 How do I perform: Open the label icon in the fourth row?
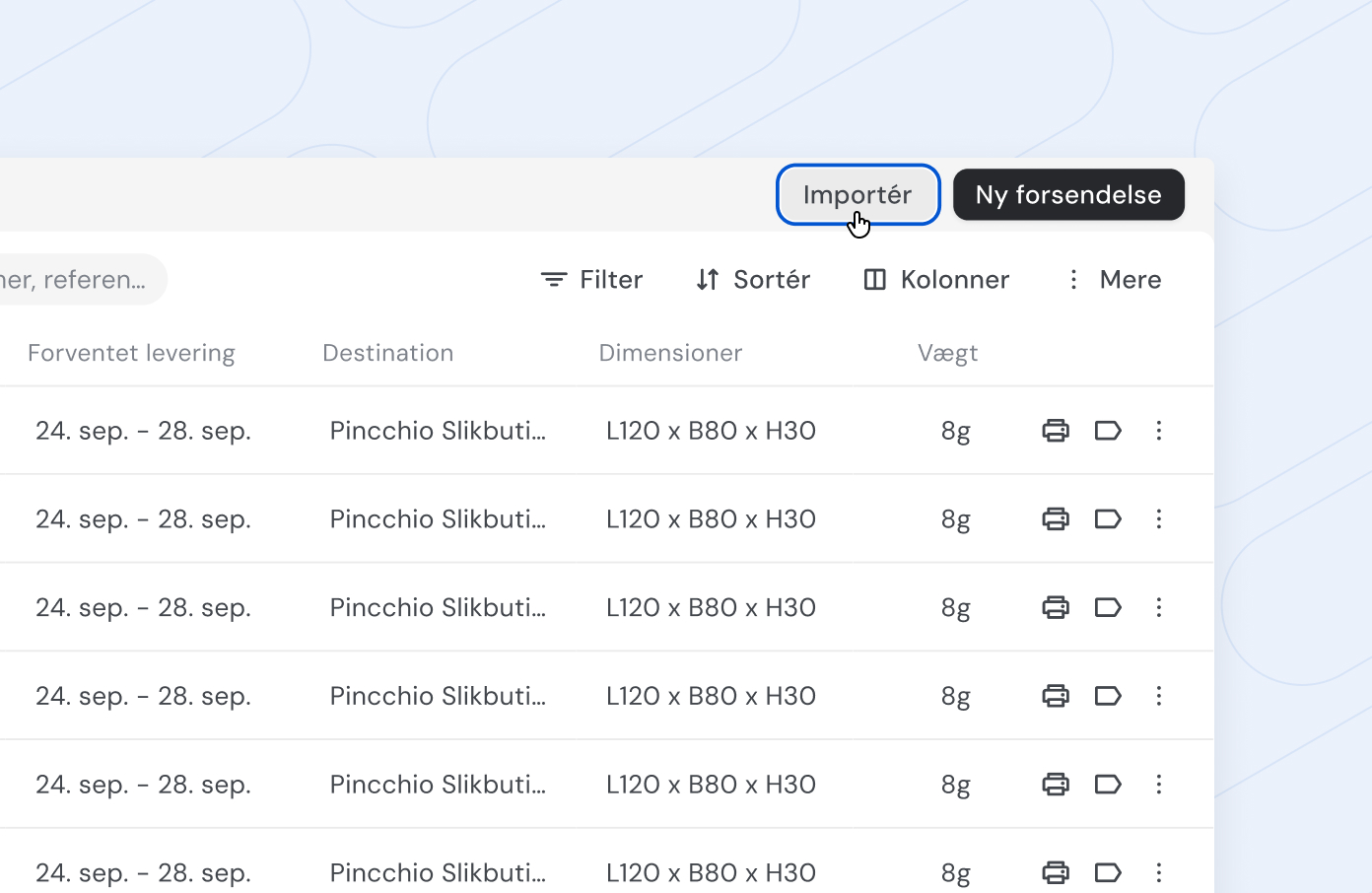(x=1108, y=696)
